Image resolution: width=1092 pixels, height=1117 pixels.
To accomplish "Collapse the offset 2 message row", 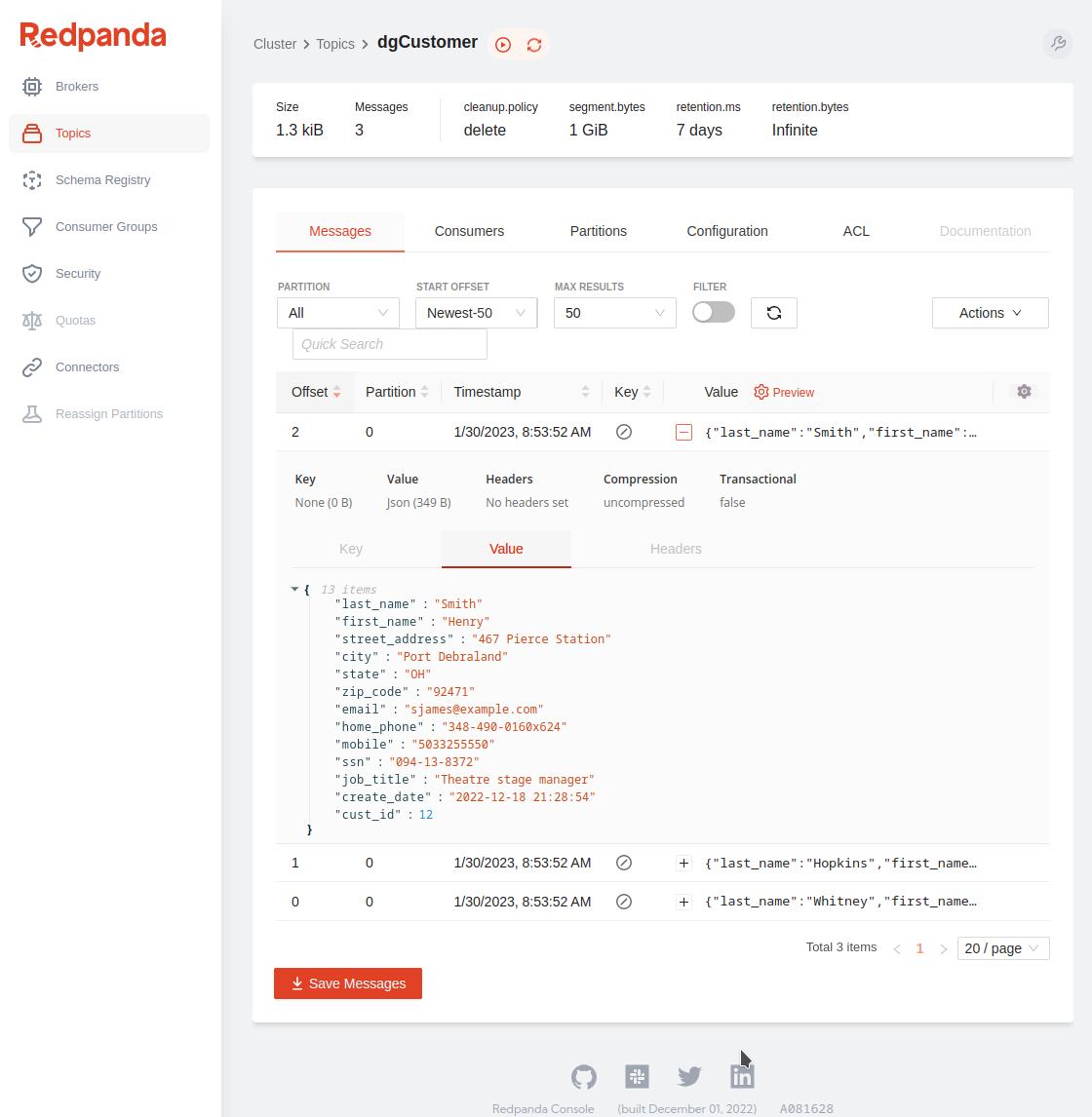I will coord(683,432).
